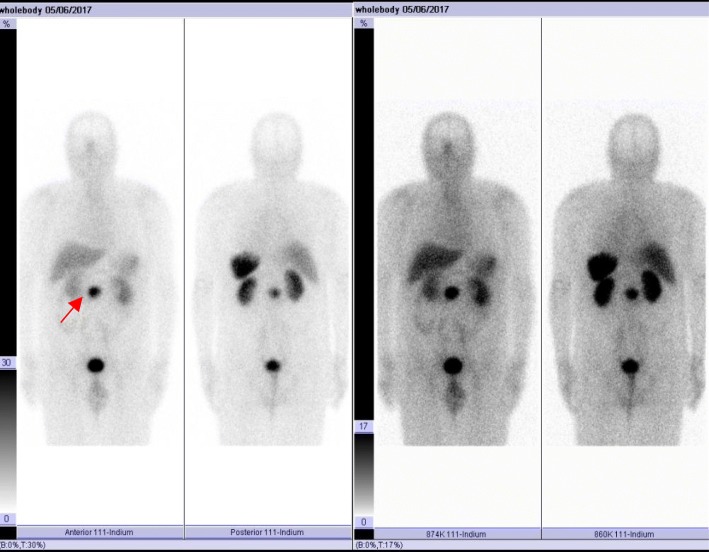709x552 pixels.
Task: Select the left posterior wholebody scan image
Action: pos(268,270)
